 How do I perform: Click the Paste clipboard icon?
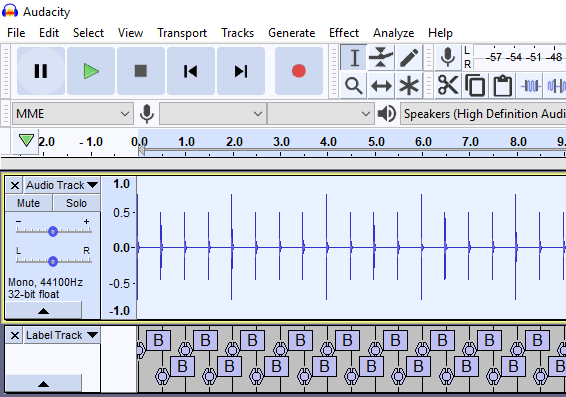(502, 86)
